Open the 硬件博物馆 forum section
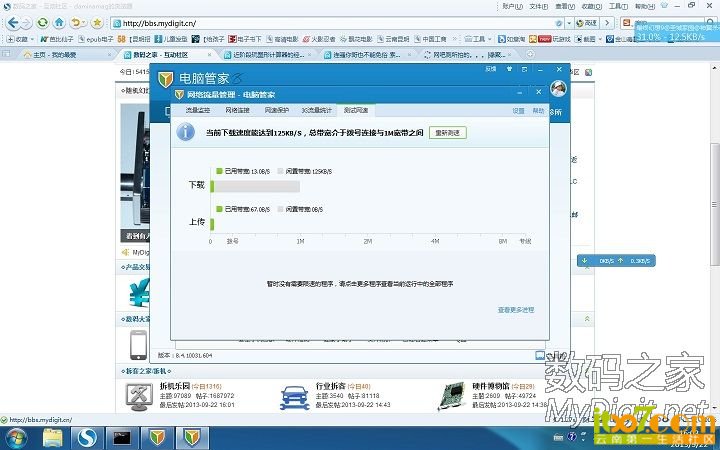Viewport: 720px width, 450px height. (490, 386)
